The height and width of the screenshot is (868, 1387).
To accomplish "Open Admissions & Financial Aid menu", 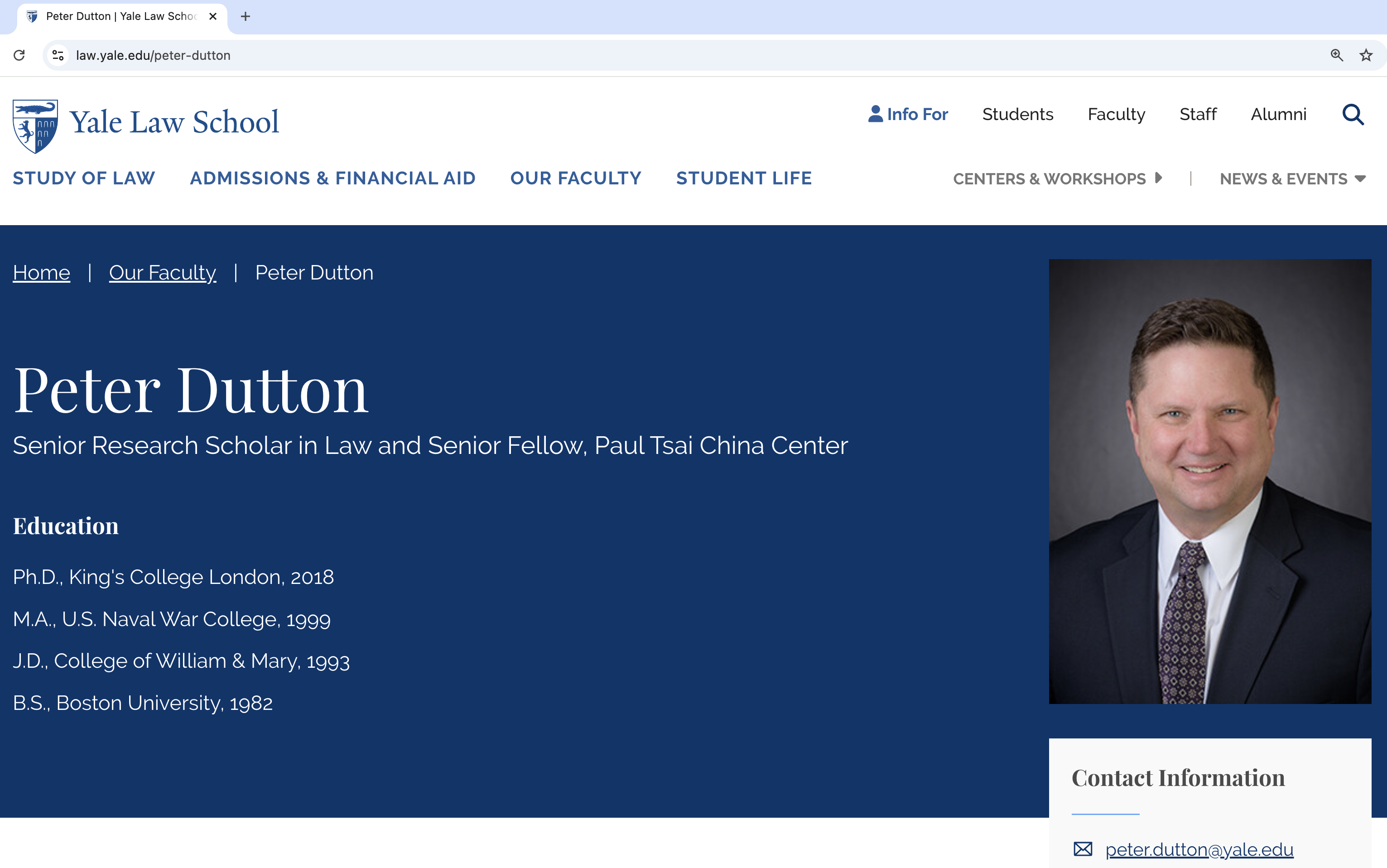I will pyautogui.click(x=333, y=178).
